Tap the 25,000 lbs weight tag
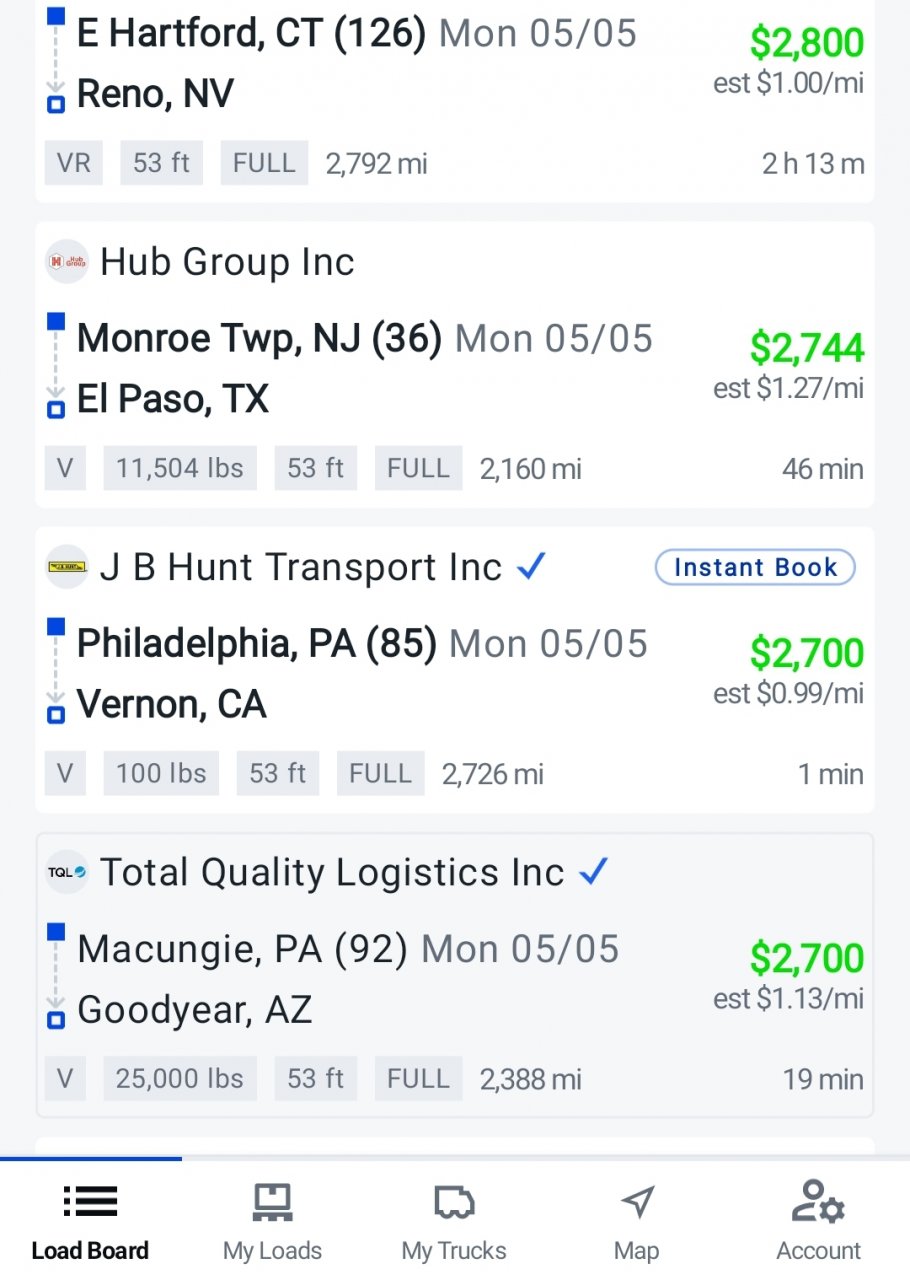The width and height of the screenshot is (910, 1280). point(180,1078)
